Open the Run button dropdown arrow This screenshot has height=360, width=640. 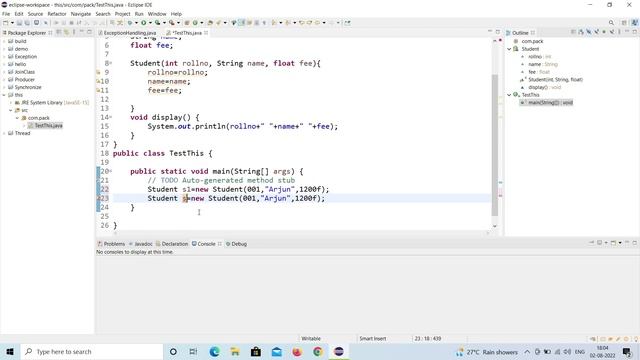[x=150, y=23]
